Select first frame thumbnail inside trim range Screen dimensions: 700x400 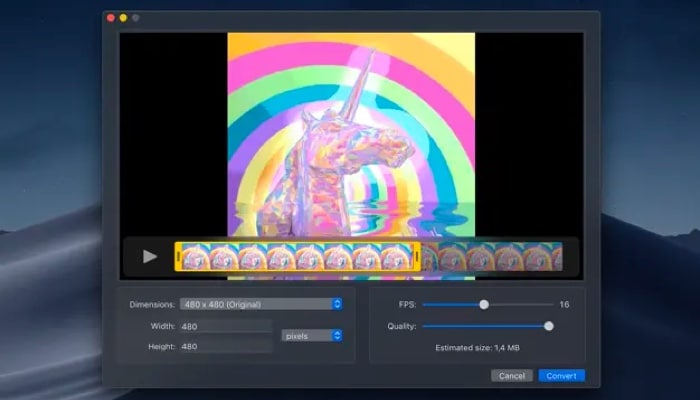tap(197, 257)
